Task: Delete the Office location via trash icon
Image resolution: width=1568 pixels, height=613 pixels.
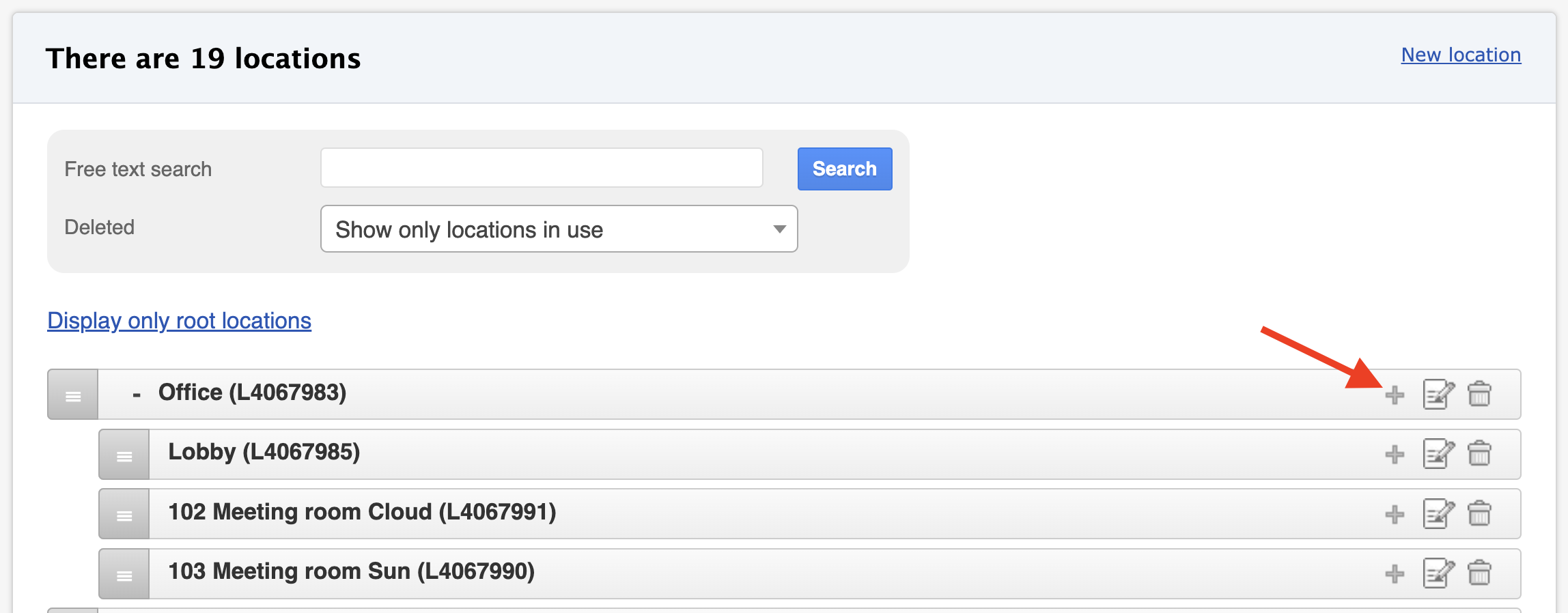Action: pos(1479,394)
